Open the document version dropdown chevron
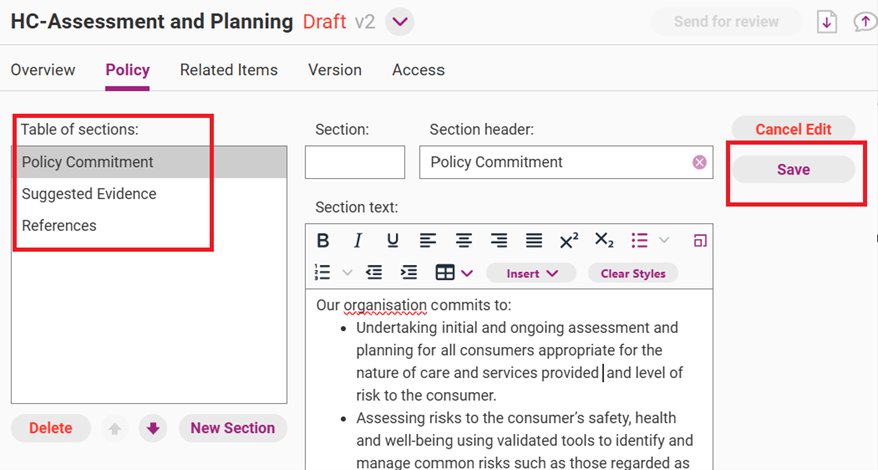The width and height of the screenshot is (878, 470). click(400, 22)
